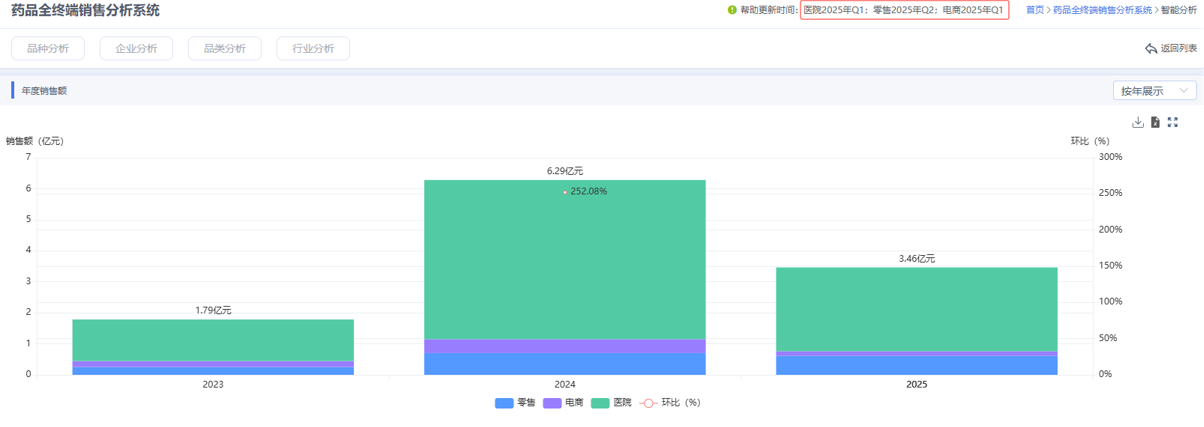Click the 2024 x-axis label
Viewport: 1204px width, 427px height.
pyautogui.click(x=565, y=385)
